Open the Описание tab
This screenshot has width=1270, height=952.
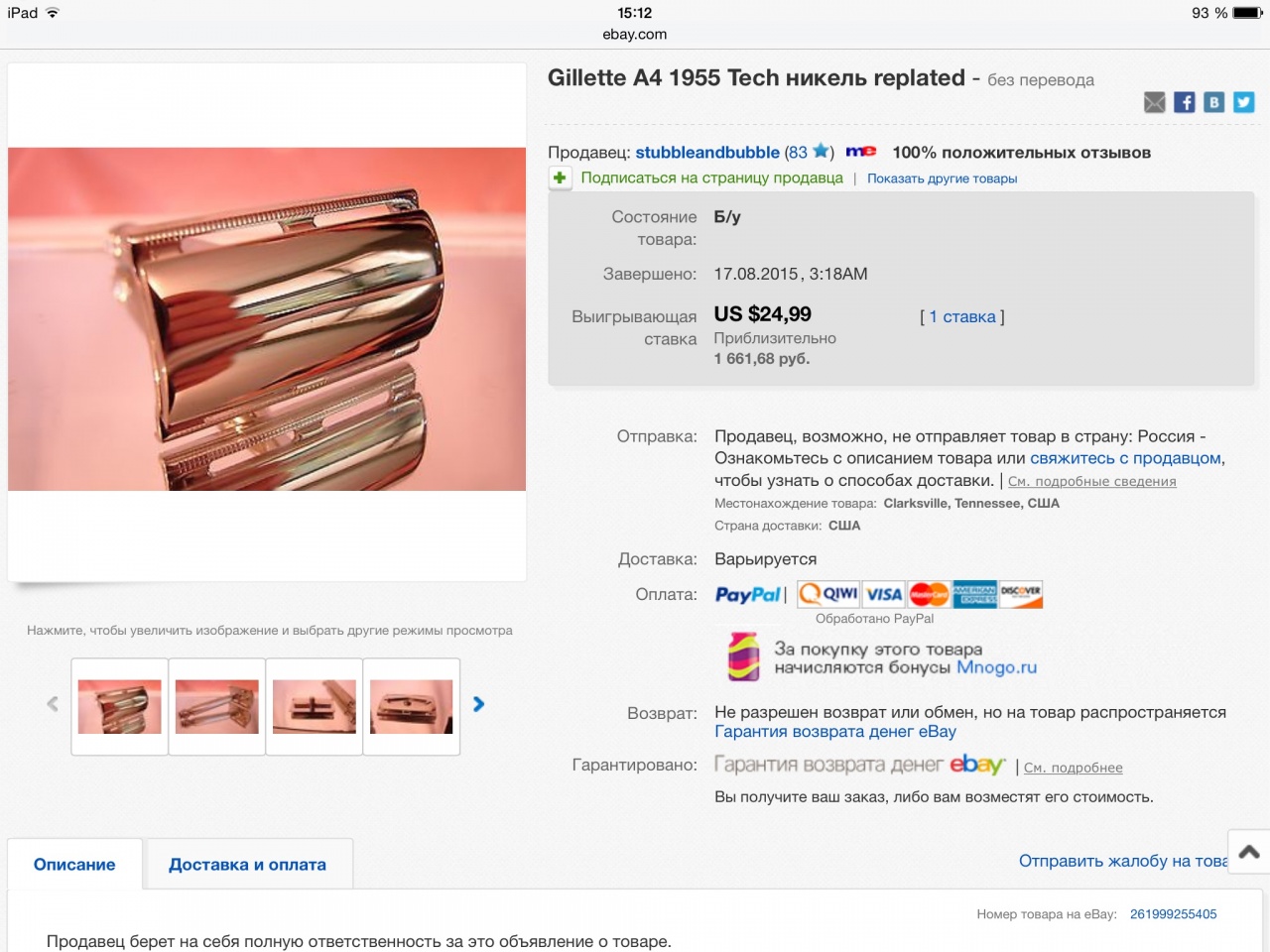(74, 865)
